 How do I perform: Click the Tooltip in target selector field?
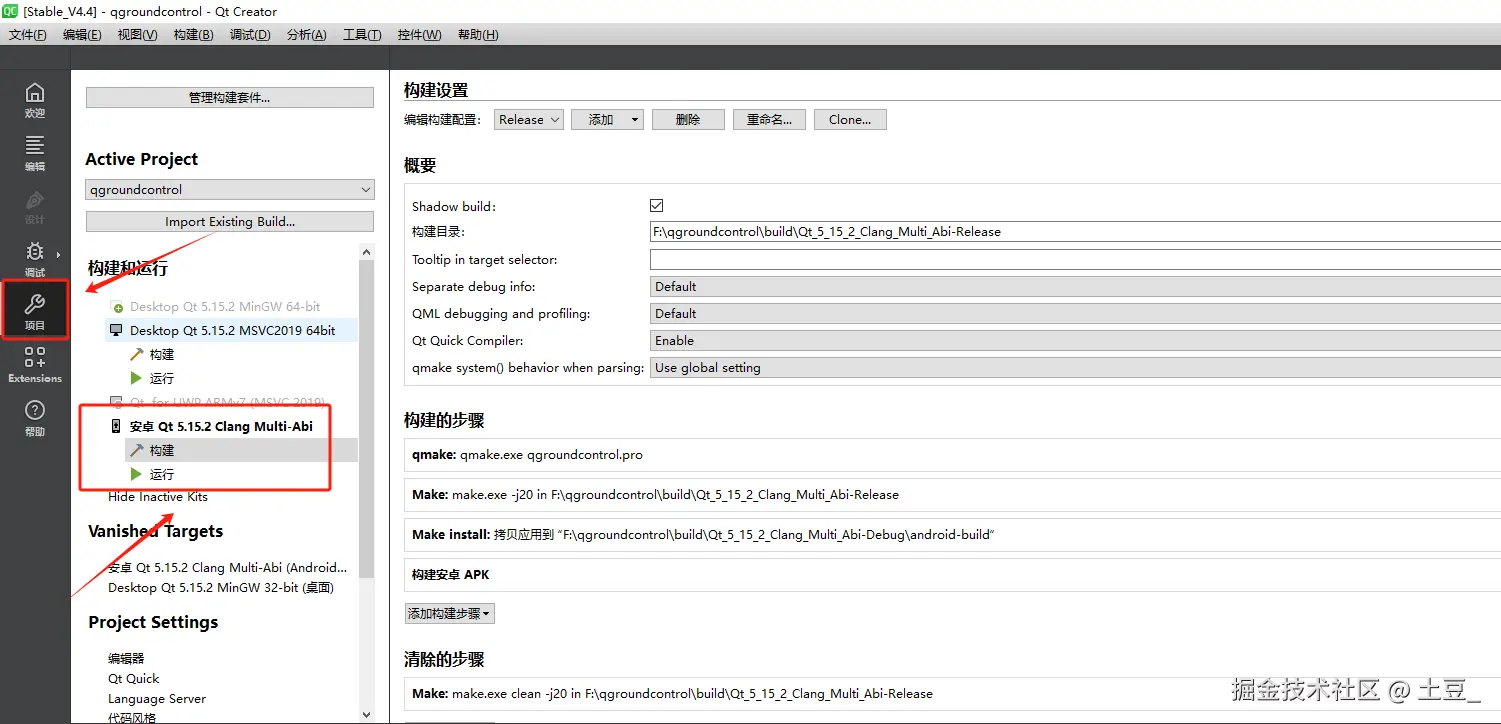pos(1075,259)
